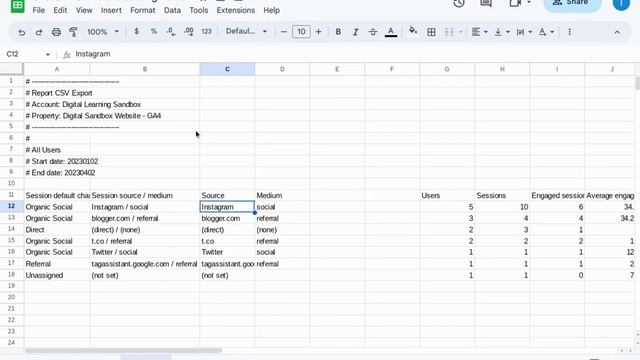Viewport: 640px width, 360px height.
Task: Open horizontal align dropdown
Action: [479, 31]
